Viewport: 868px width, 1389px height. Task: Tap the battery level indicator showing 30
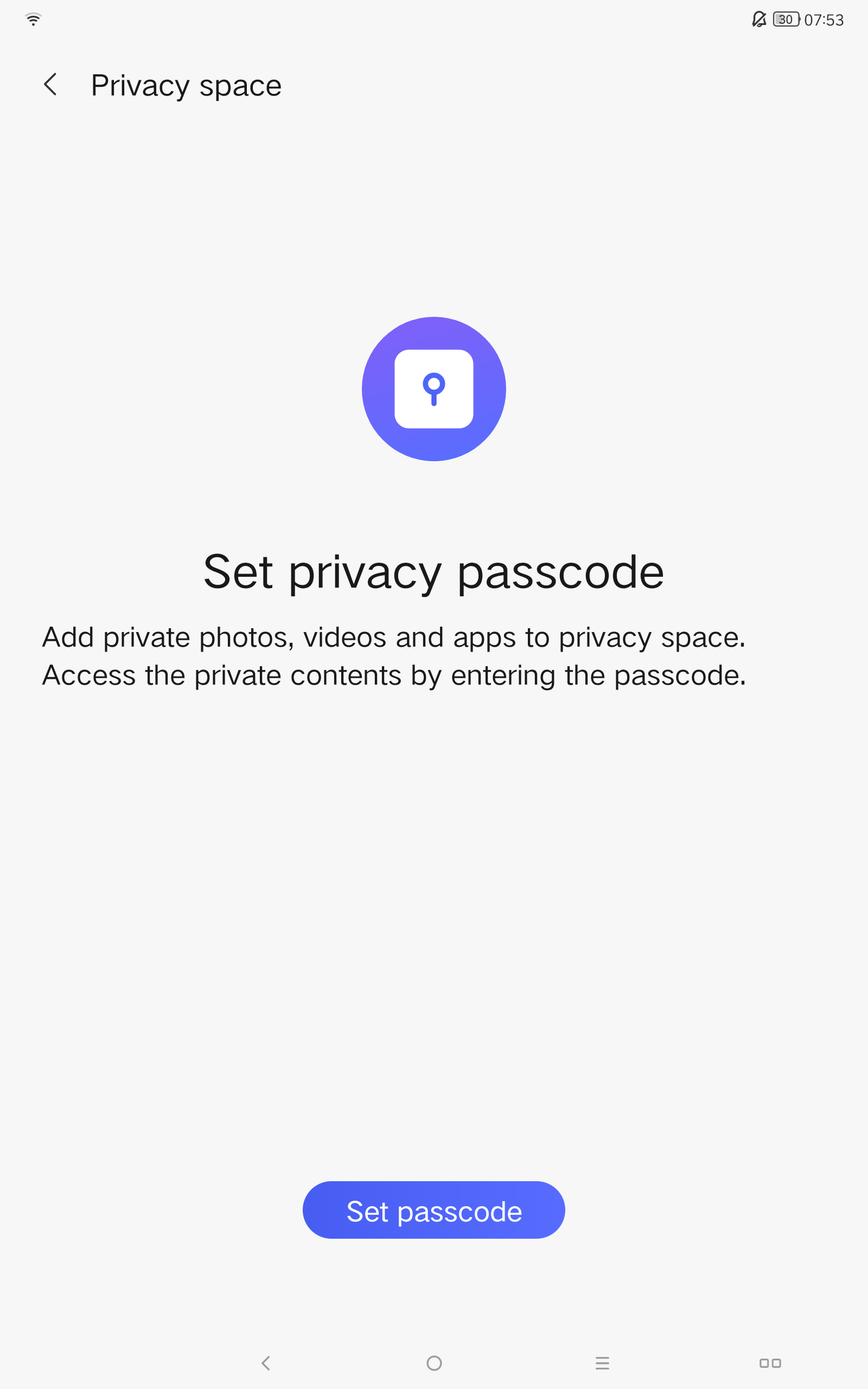pos(786,20)
